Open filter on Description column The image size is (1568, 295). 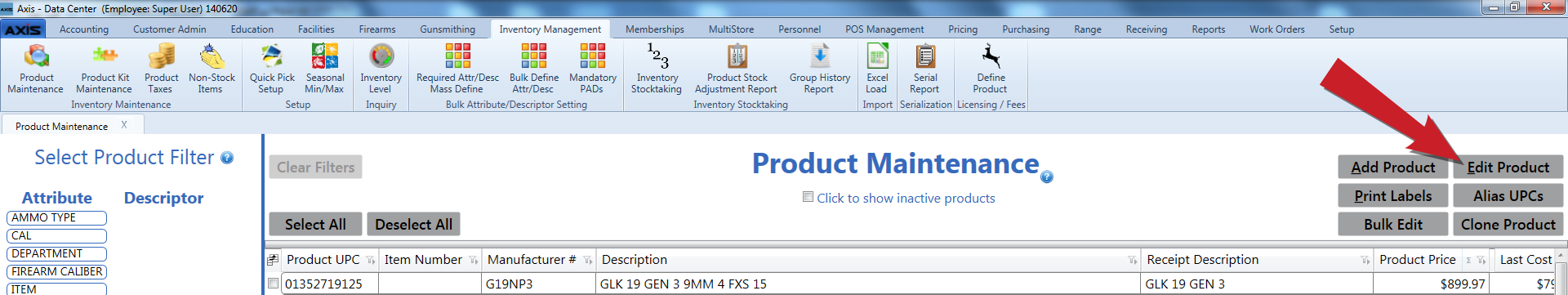point(1132,261)
